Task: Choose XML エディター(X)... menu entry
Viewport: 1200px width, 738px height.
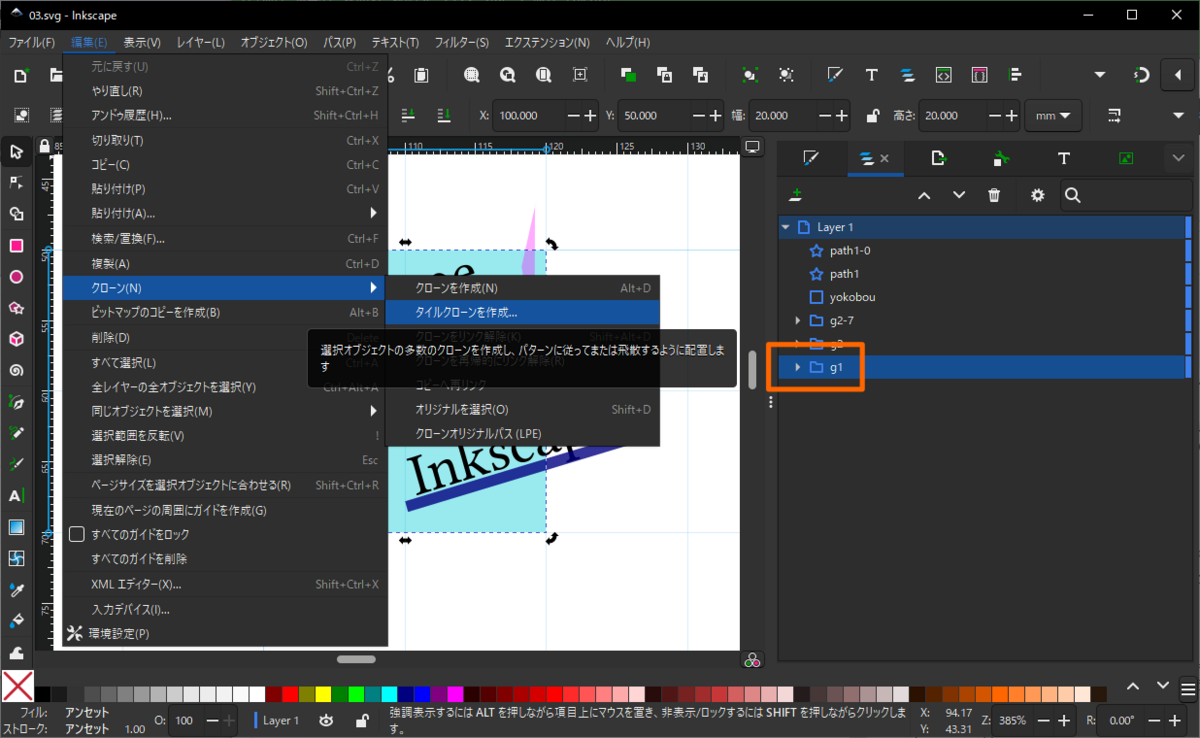Action: tap(225, 584)
